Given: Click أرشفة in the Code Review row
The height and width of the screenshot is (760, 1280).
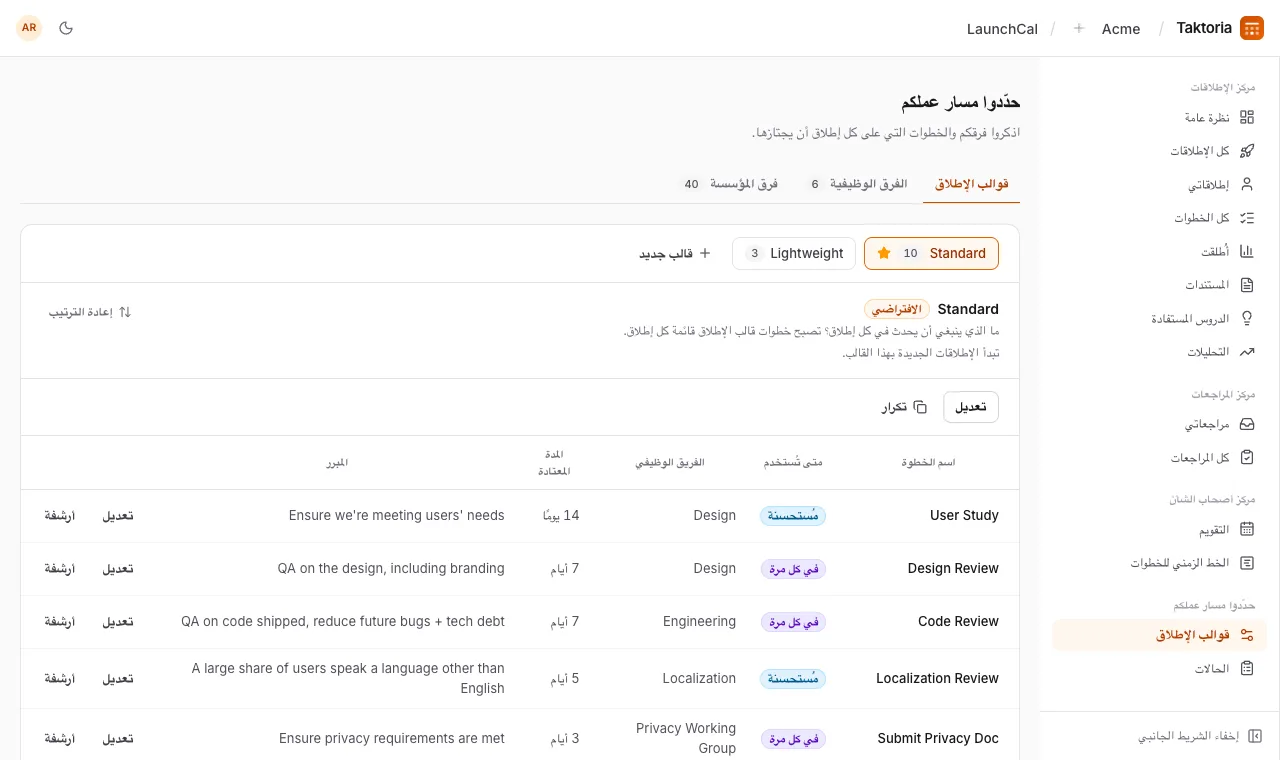Looking at the screenshot, I should click(60, 622).
